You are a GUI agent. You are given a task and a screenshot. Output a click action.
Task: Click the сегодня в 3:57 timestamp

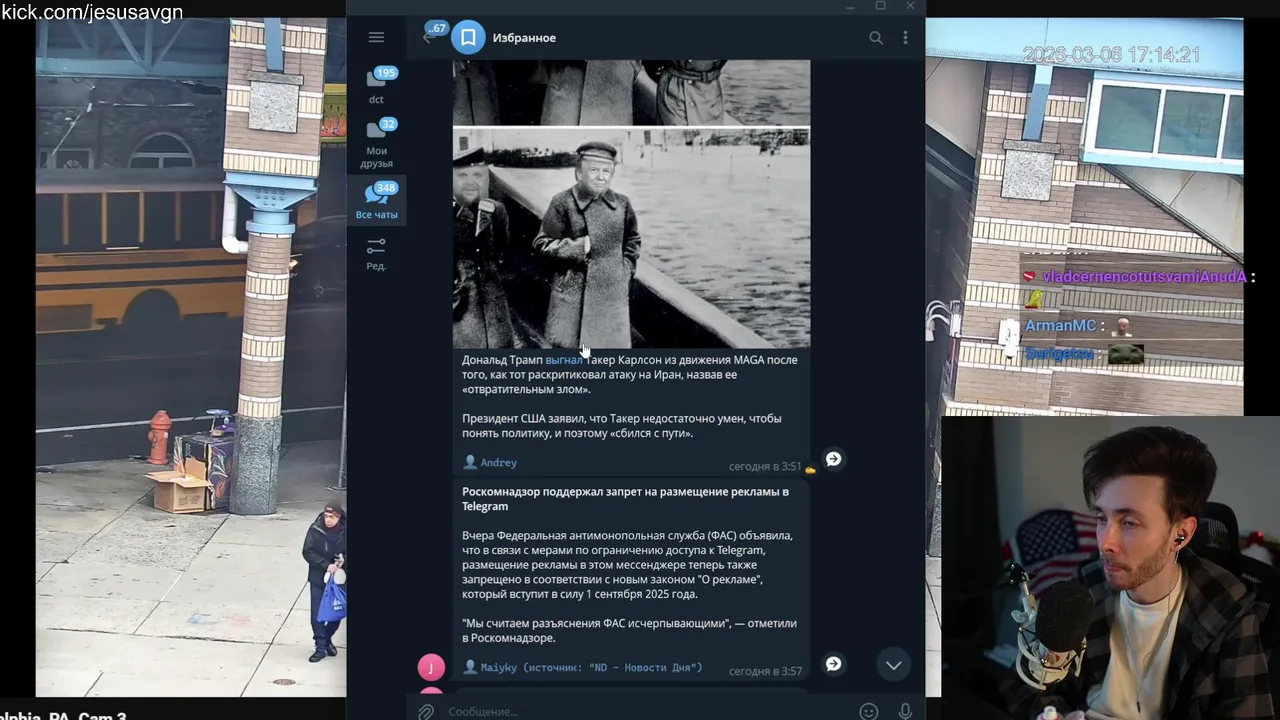click(x=765, y=671)
